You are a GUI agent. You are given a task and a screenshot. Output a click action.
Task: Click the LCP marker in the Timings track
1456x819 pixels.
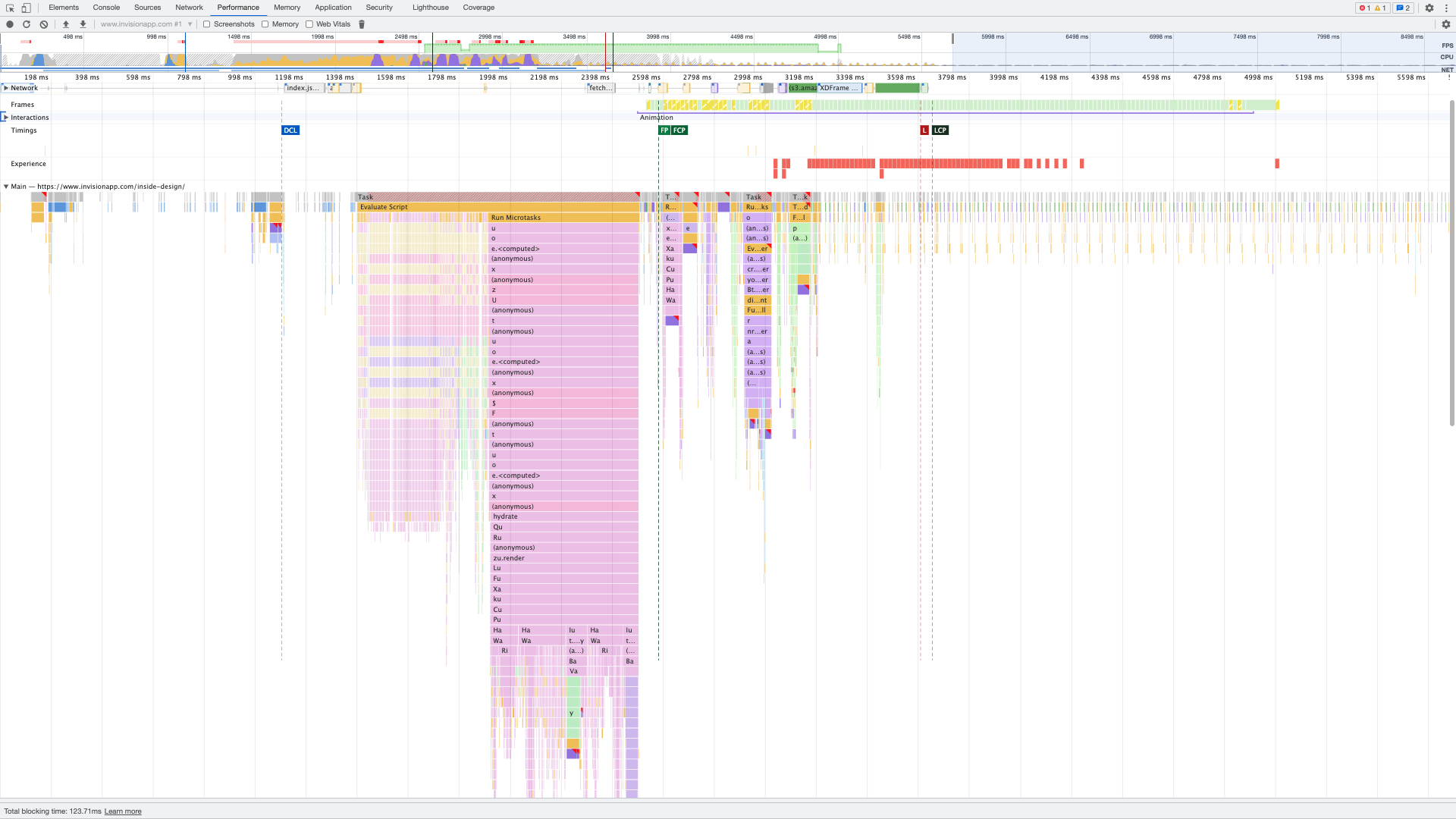940,130
